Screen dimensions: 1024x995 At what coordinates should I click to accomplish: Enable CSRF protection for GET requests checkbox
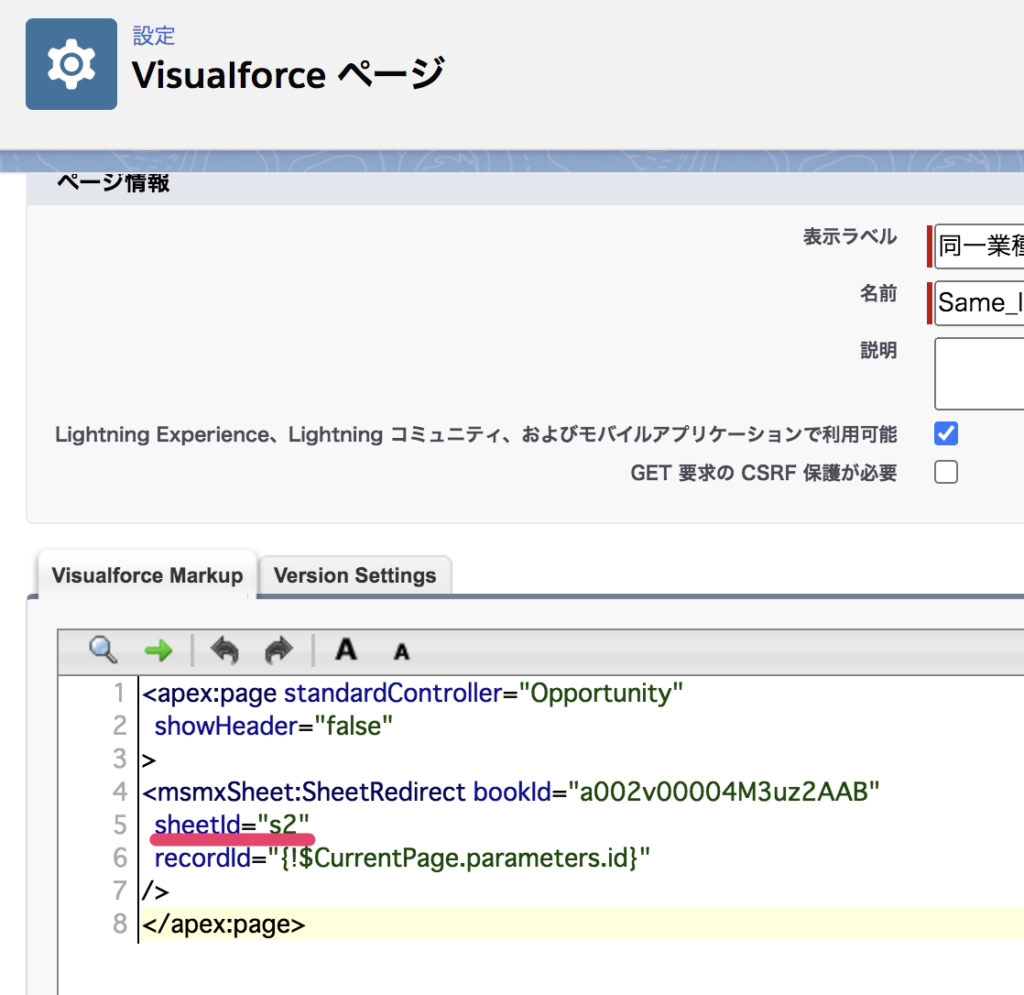tap(946, 472)
